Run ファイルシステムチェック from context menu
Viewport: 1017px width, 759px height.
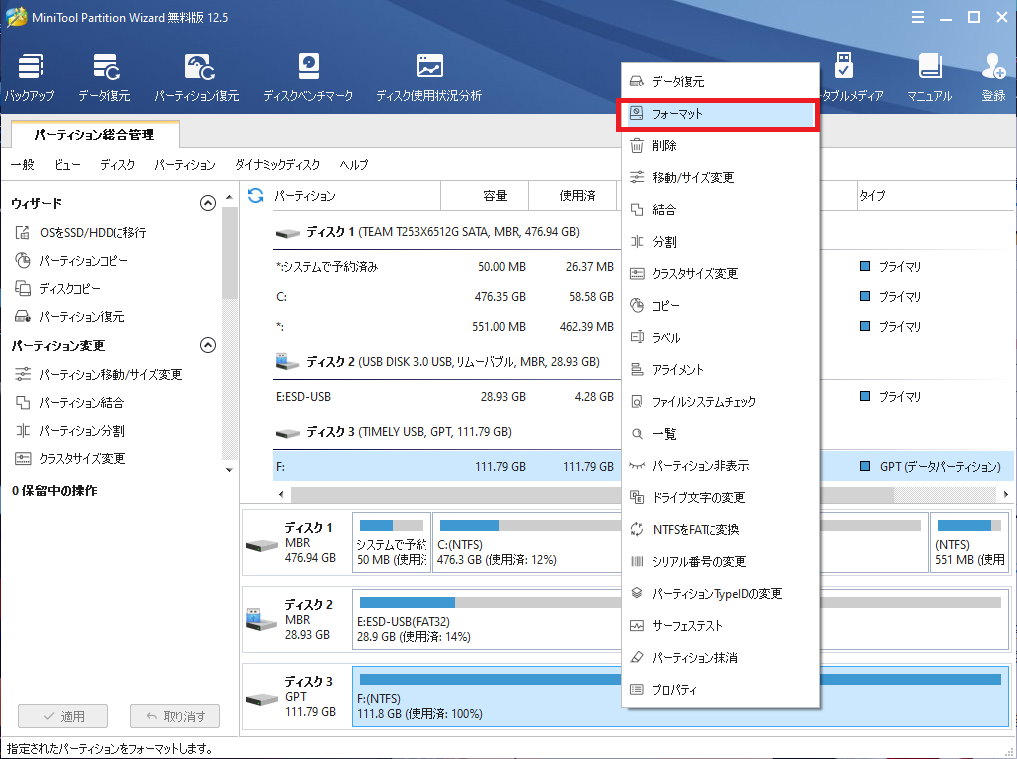pyautogui.click(x=720, y=402)
